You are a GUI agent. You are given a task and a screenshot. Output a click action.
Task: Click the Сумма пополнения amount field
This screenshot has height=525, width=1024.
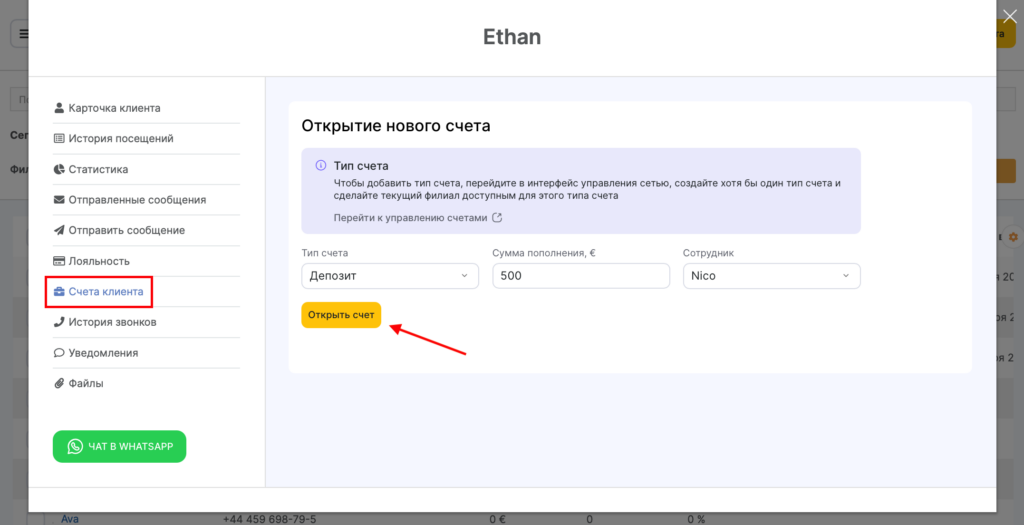click(580, 276)
